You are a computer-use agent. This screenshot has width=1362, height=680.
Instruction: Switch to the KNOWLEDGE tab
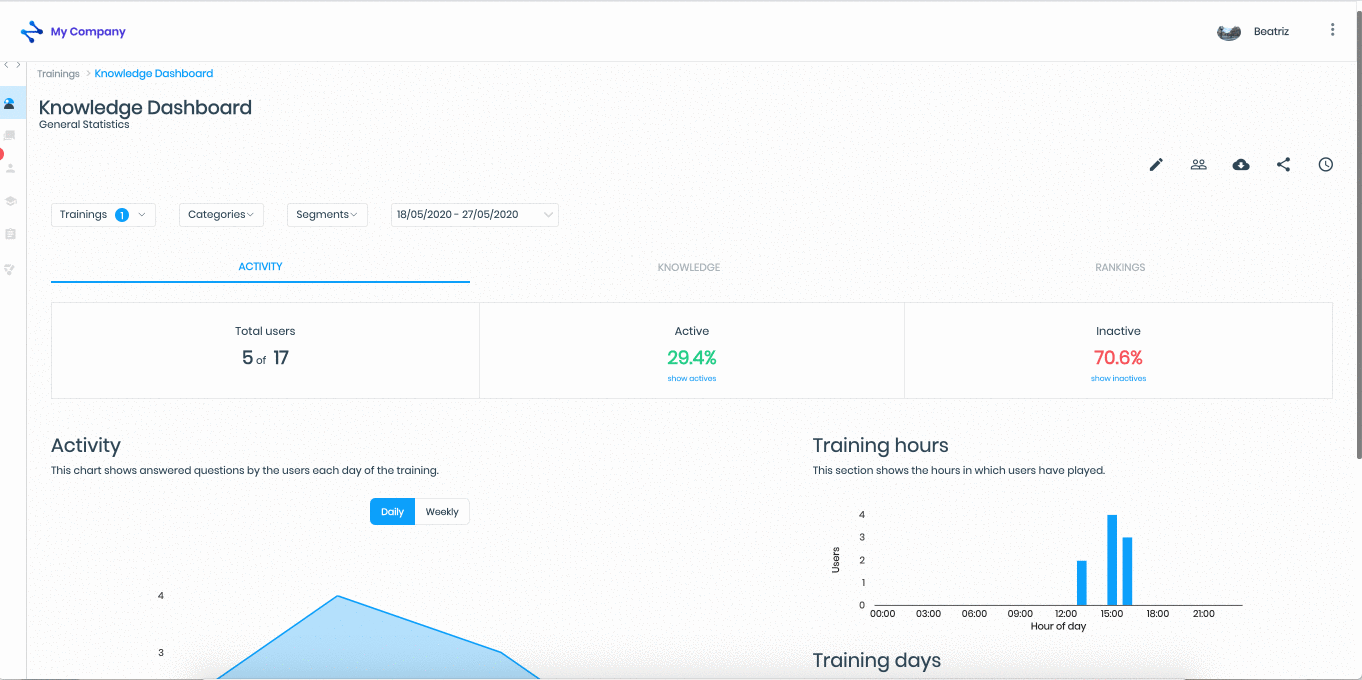coord(689,268)
